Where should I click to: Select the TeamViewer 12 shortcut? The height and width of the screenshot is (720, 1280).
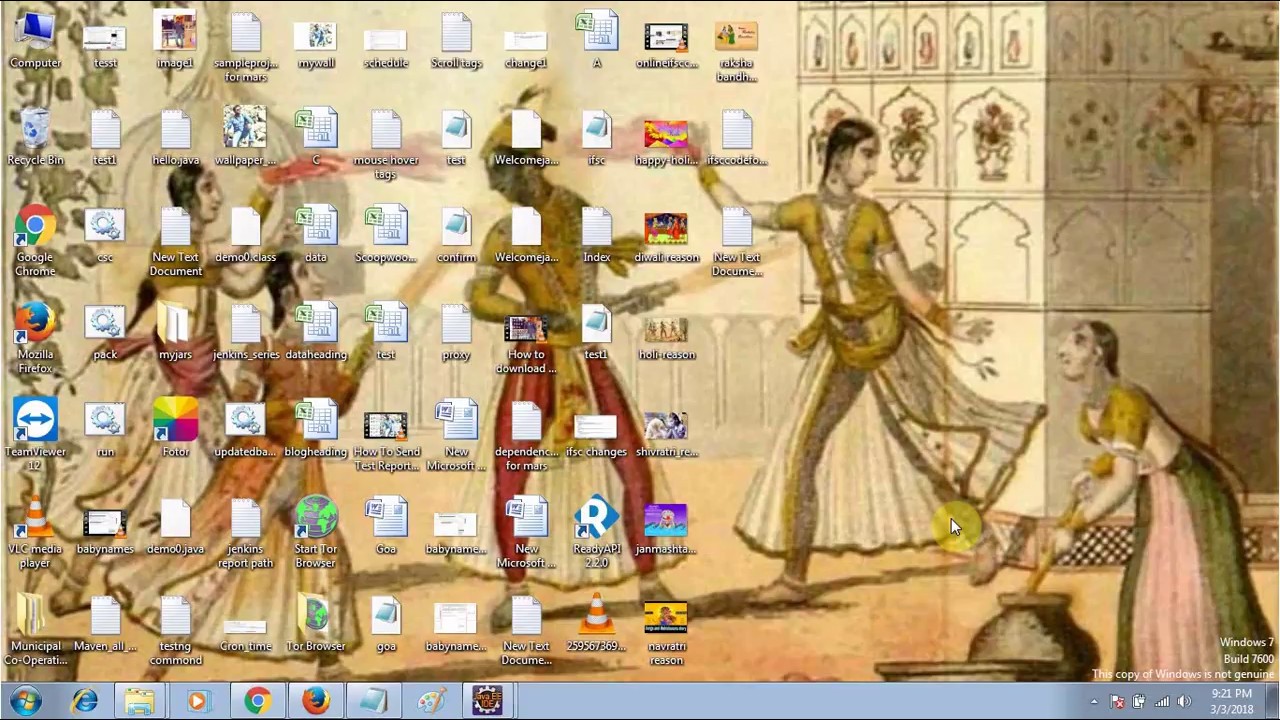(35, 435)
